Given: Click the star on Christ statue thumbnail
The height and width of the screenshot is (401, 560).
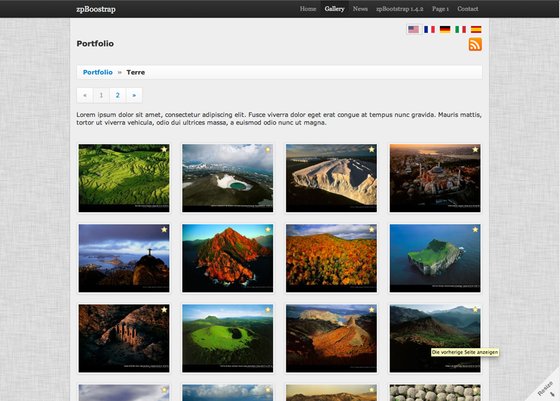Looking at the screenshot, I should point(164,229).
